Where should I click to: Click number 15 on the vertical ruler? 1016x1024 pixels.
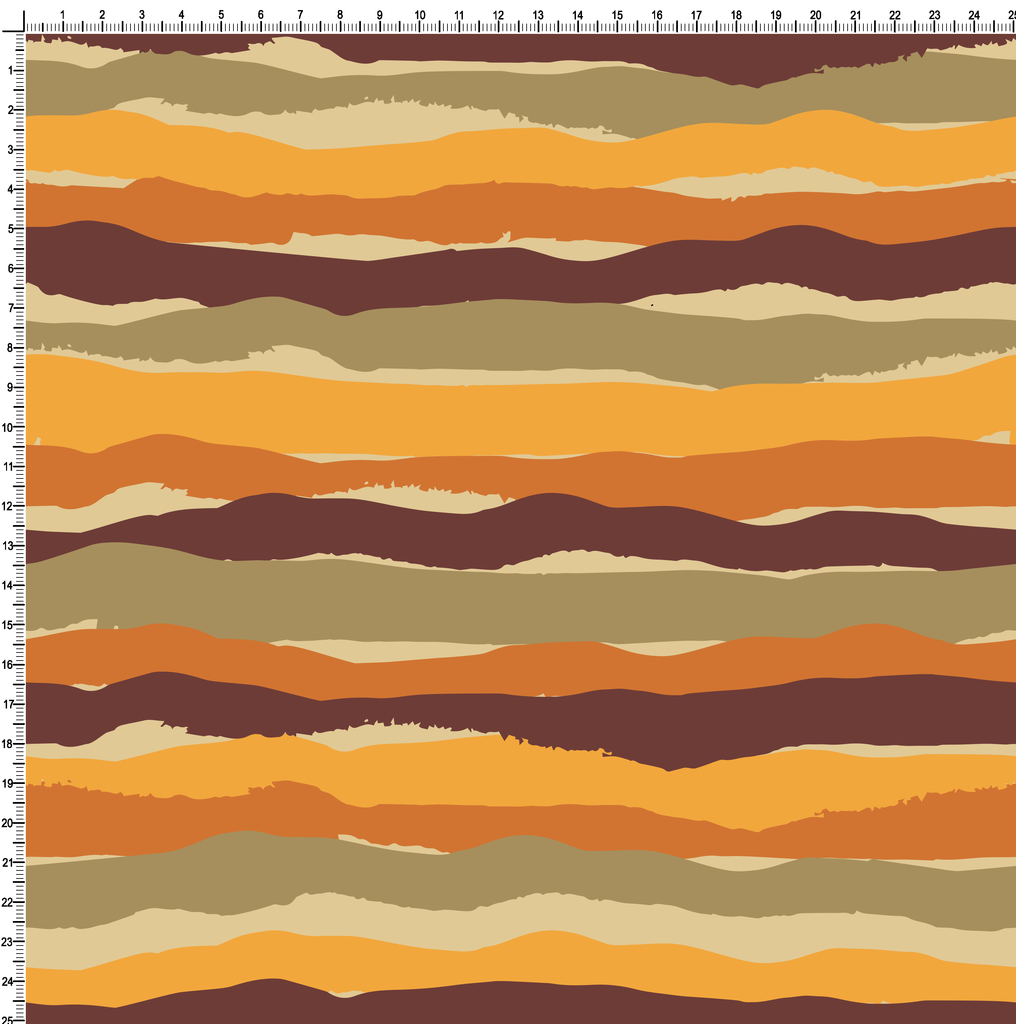(7, 625)
